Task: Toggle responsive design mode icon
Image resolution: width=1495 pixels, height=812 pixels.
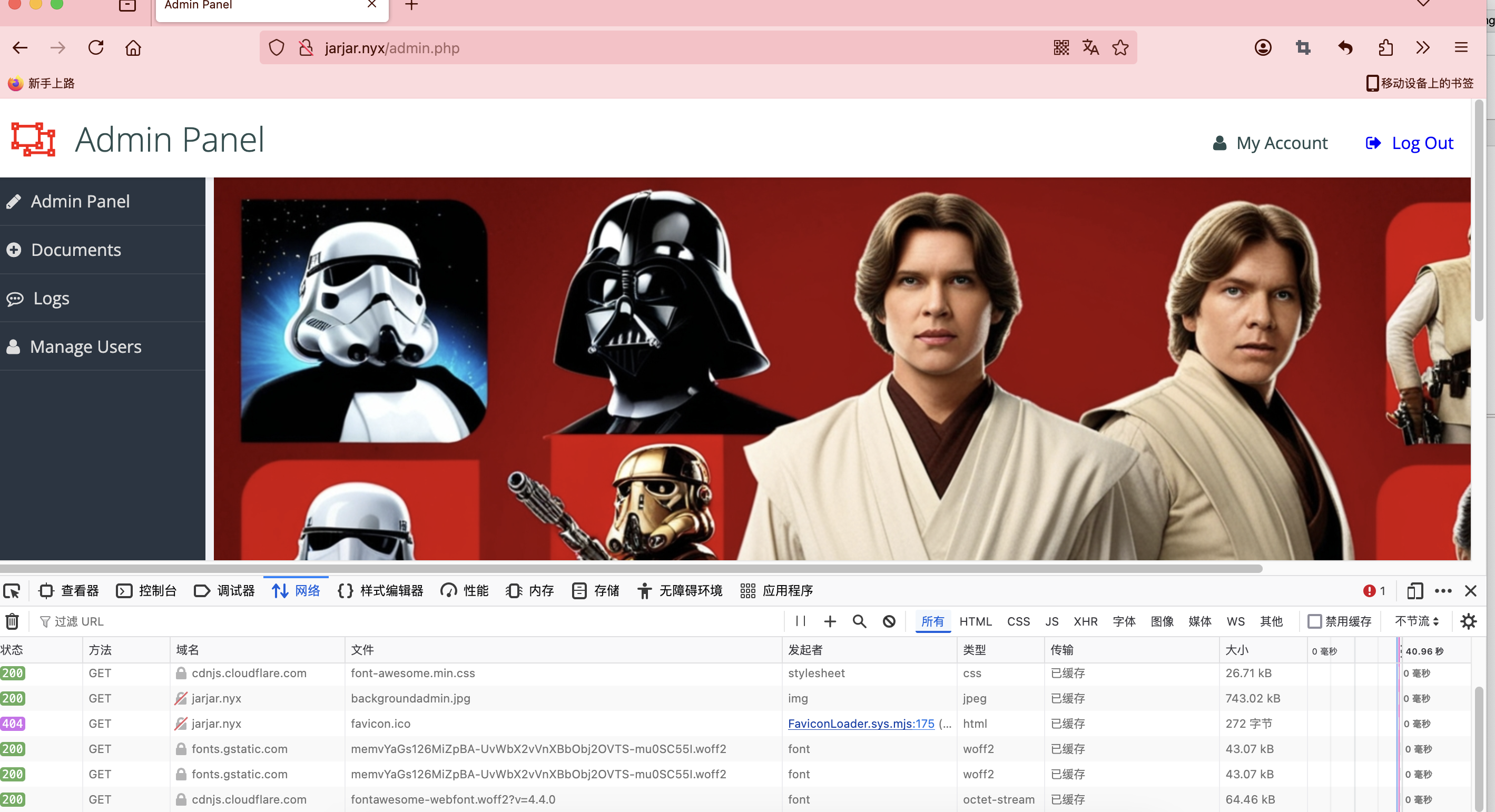Action: [1414, 591]
